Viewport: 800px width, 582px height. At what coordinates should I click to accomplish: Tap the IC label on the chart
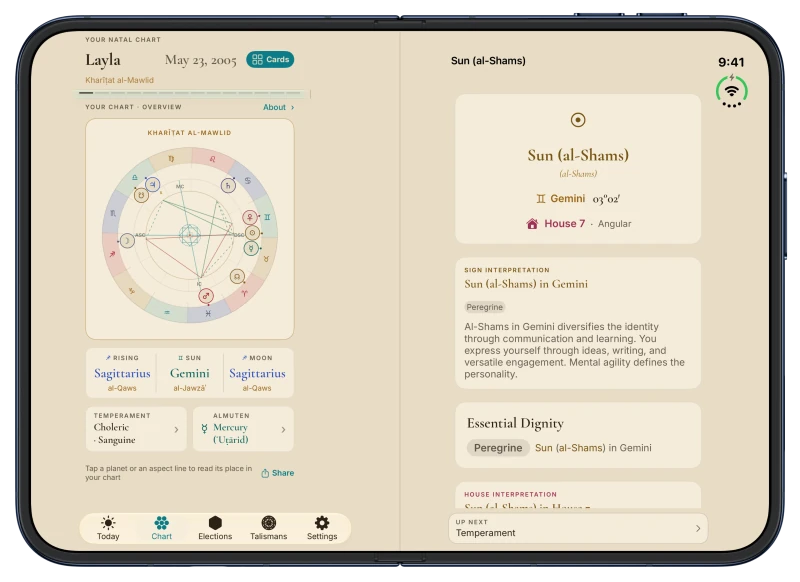199,284
